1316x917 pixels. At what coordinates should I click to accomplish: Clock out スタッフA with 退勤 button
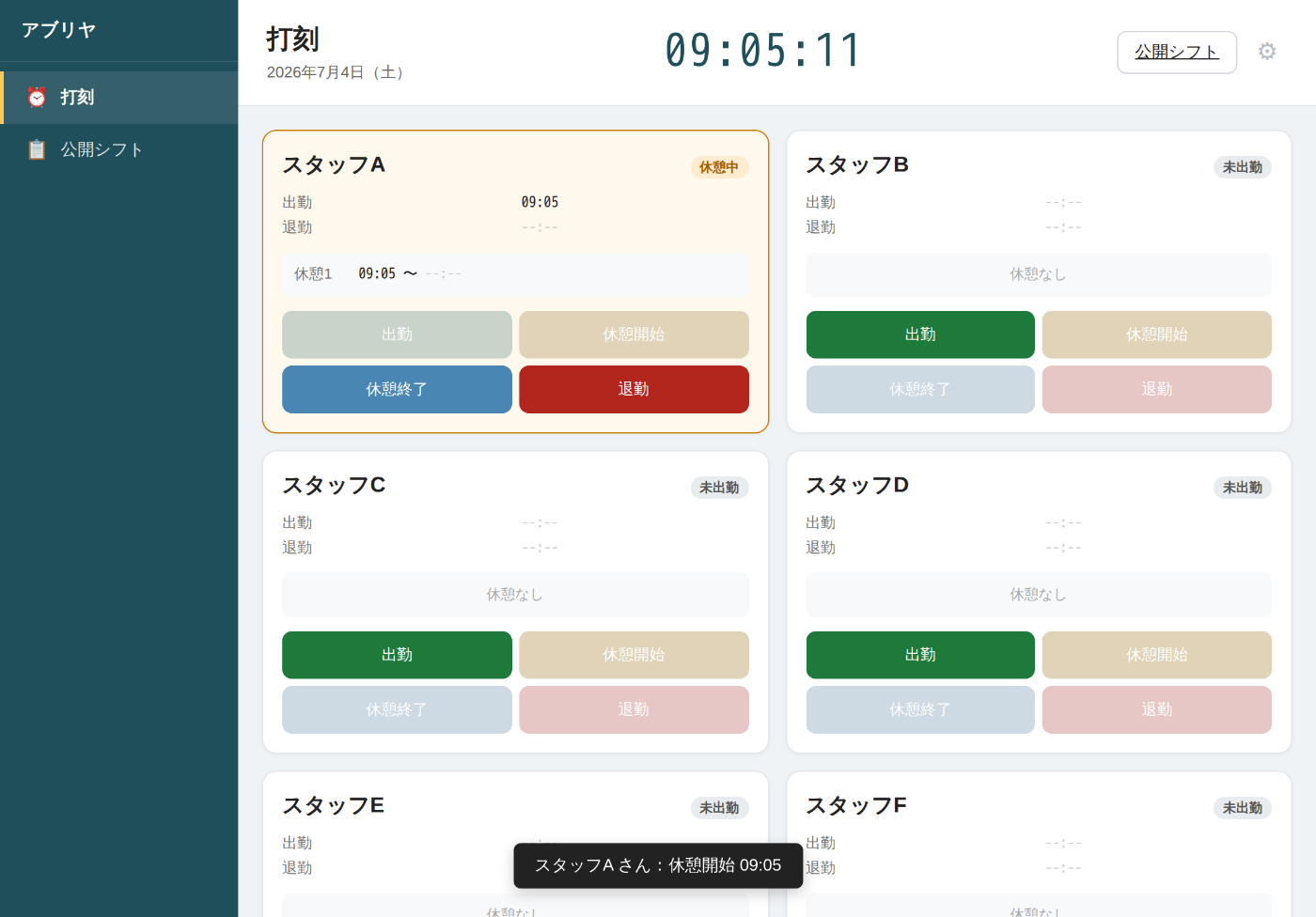pyautogui.click(x=634, y=389)
